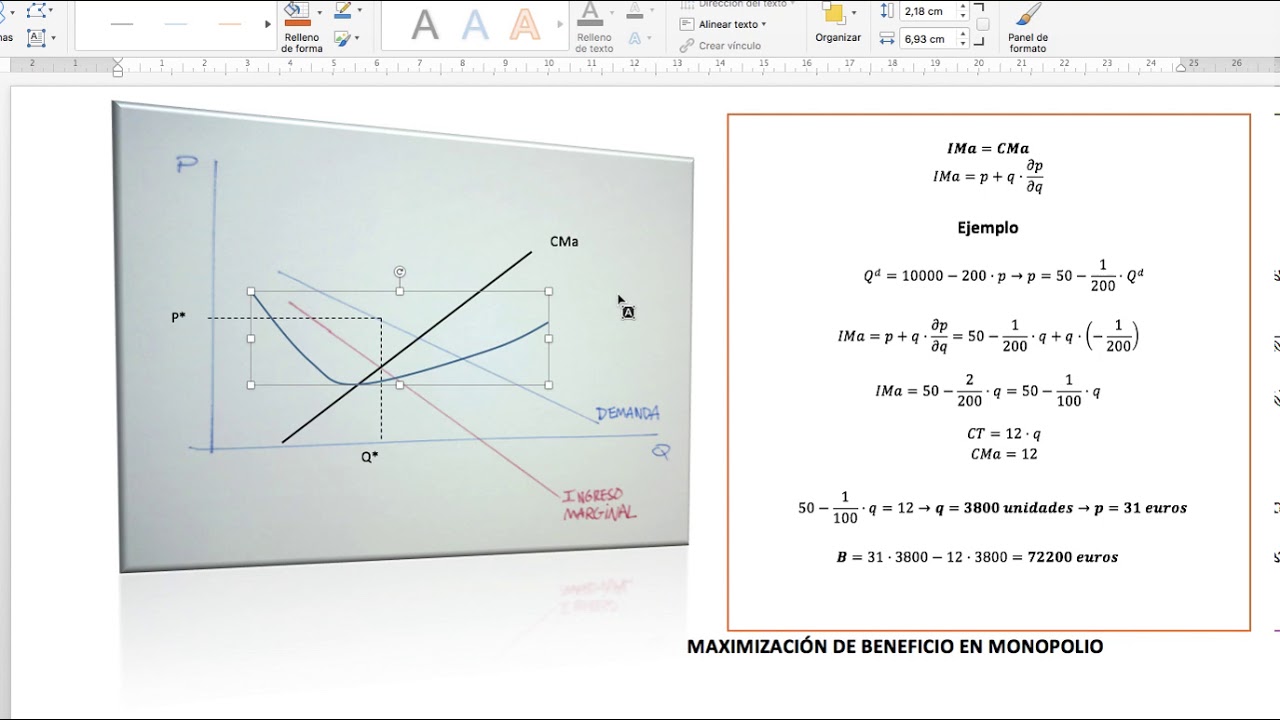Click the shape width icon
The image size is (1280, 720).
[x=887, y=39]
